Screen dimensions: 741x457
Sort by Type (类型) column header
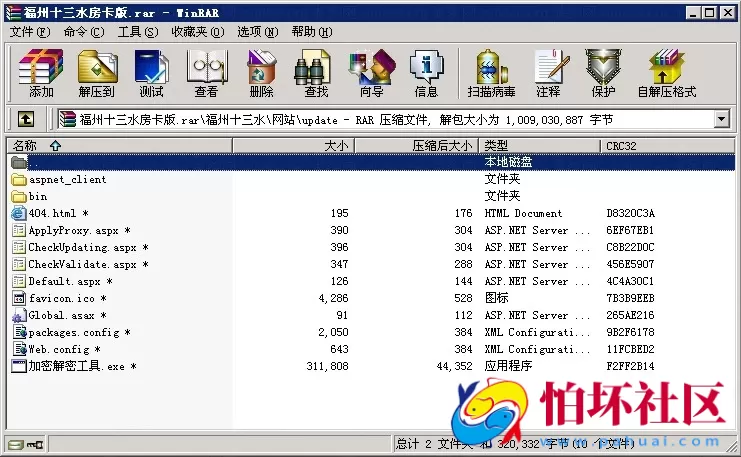point(539,146)
